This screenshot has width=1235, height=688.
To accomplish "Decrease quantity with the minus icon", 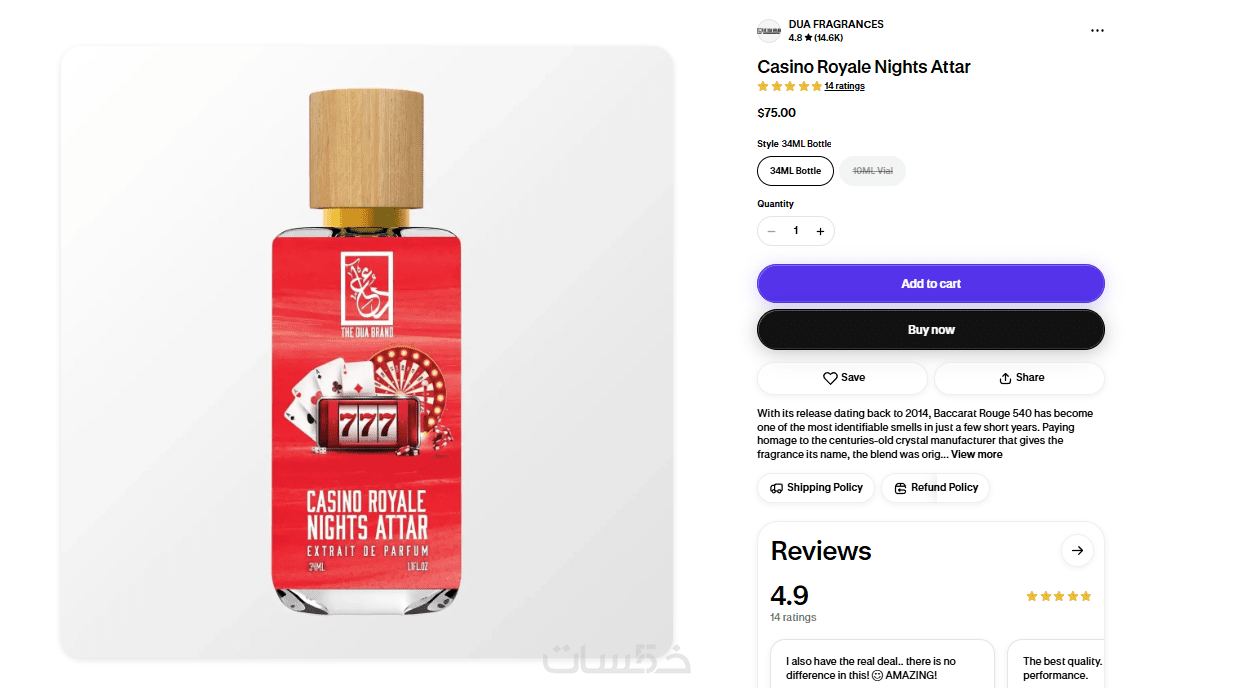I will coord(771,231).
